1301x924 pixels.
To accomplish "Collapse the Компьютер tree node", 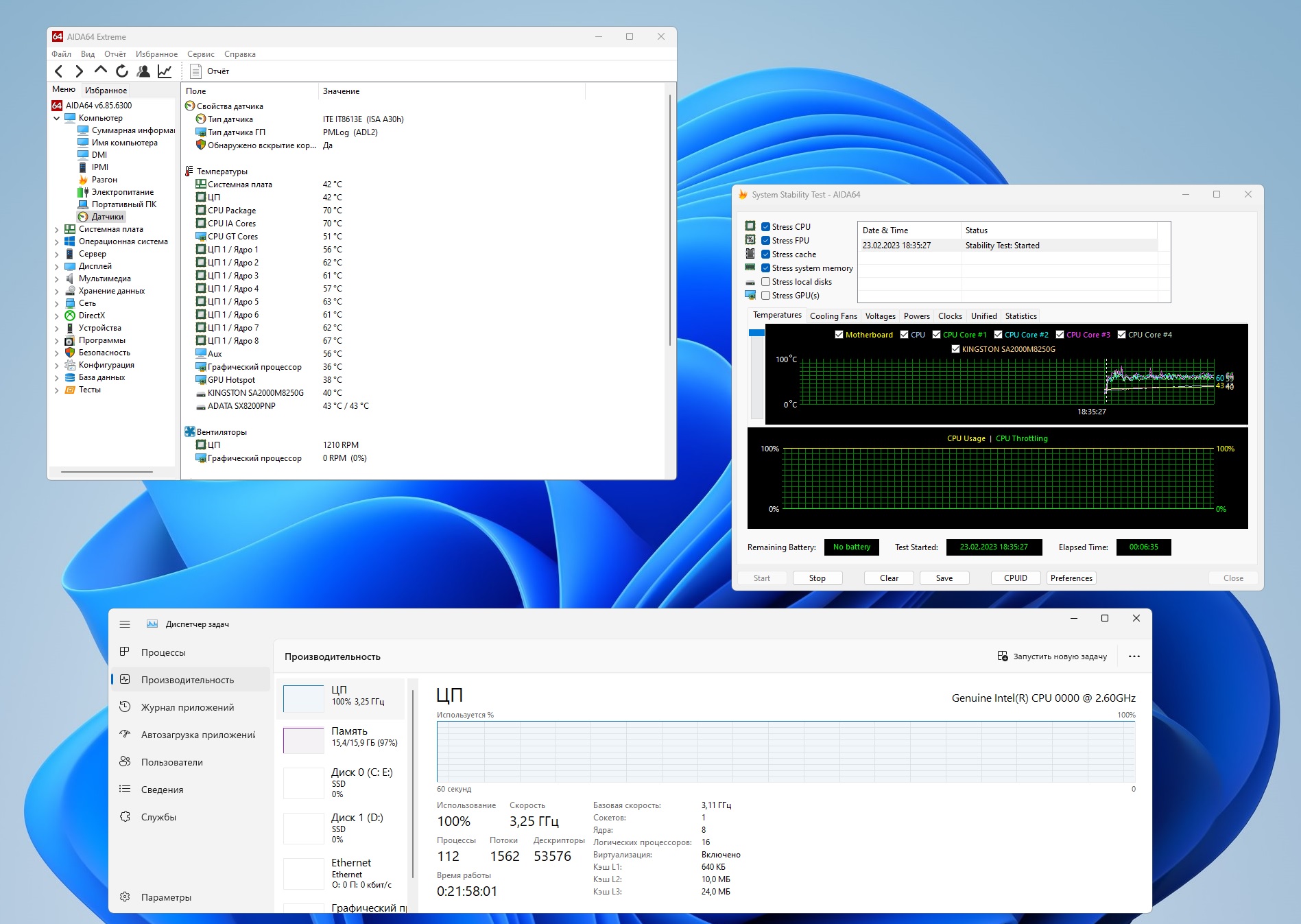I will pyautogui.click(x=56, y=118).
